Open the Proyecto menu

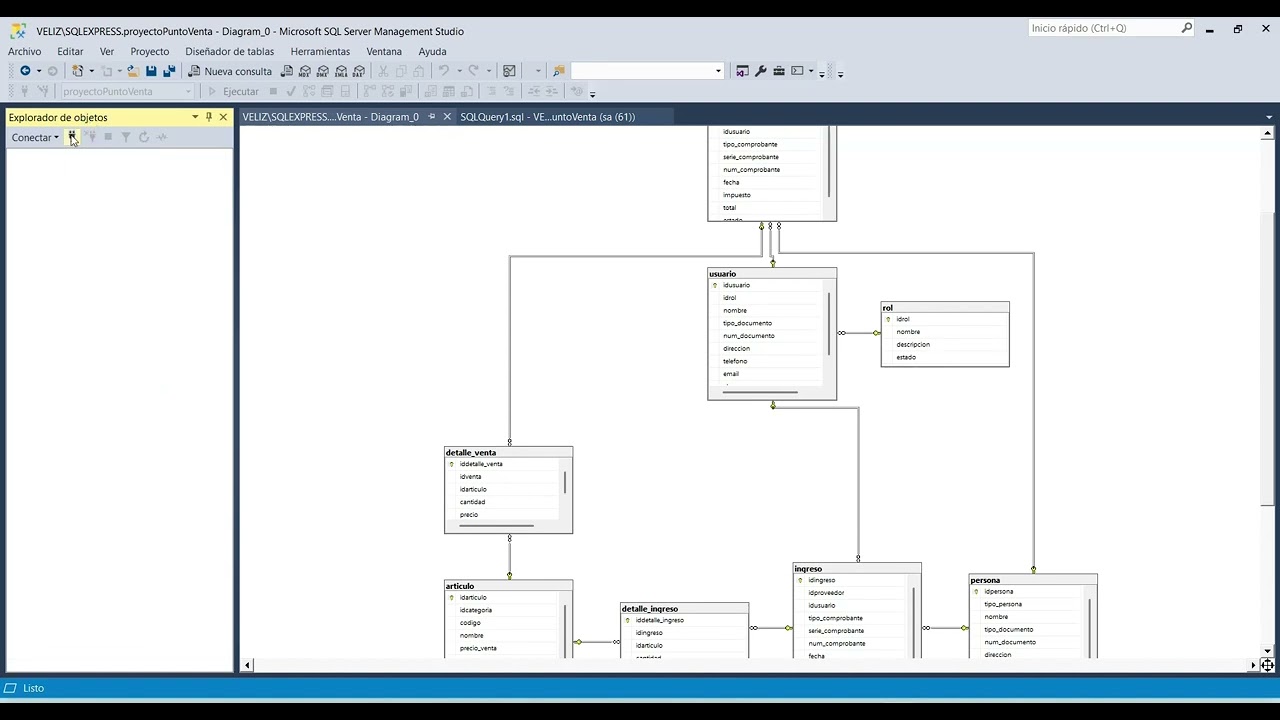[150, 51]
